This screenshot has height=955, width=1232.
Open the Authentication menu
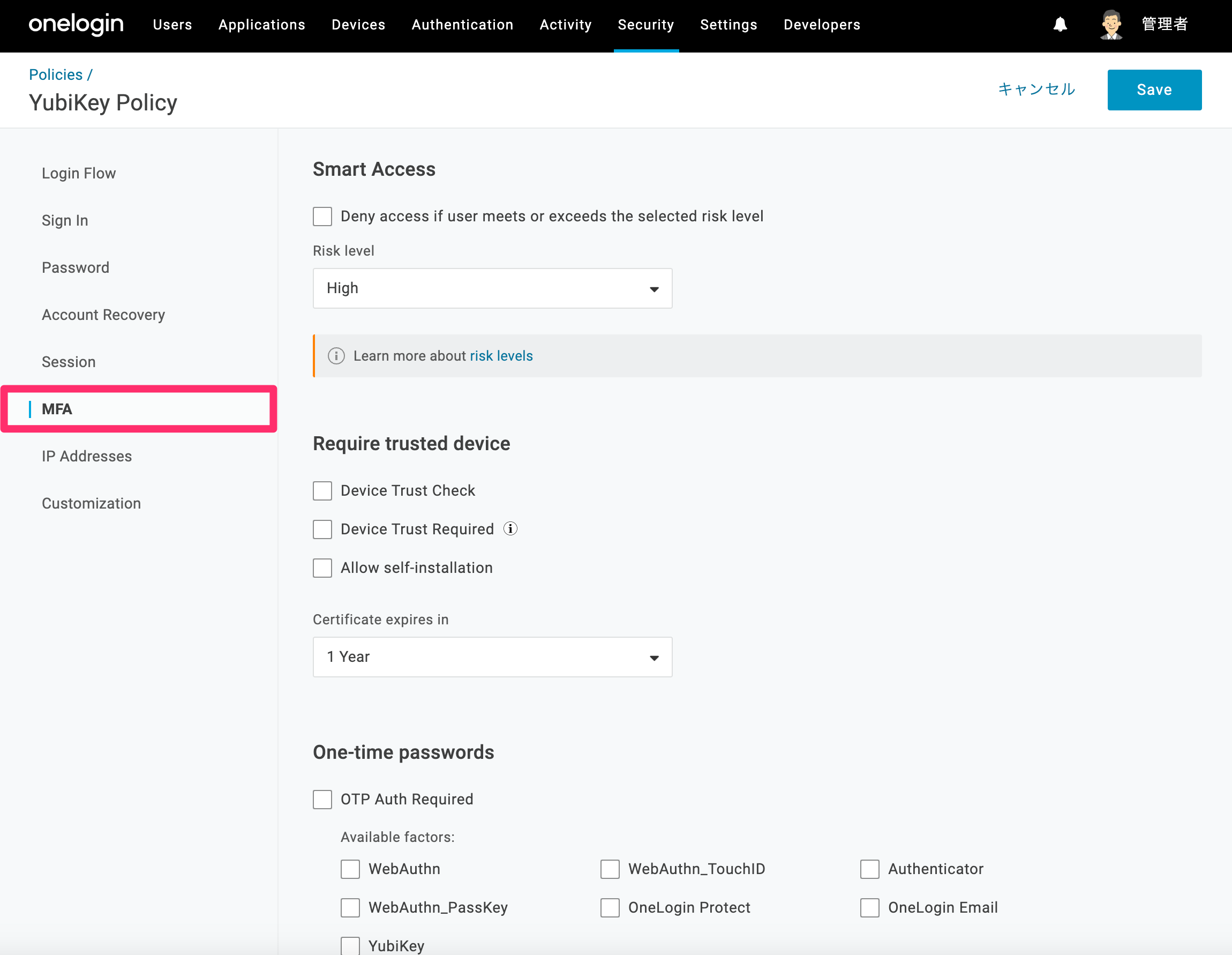463,25
